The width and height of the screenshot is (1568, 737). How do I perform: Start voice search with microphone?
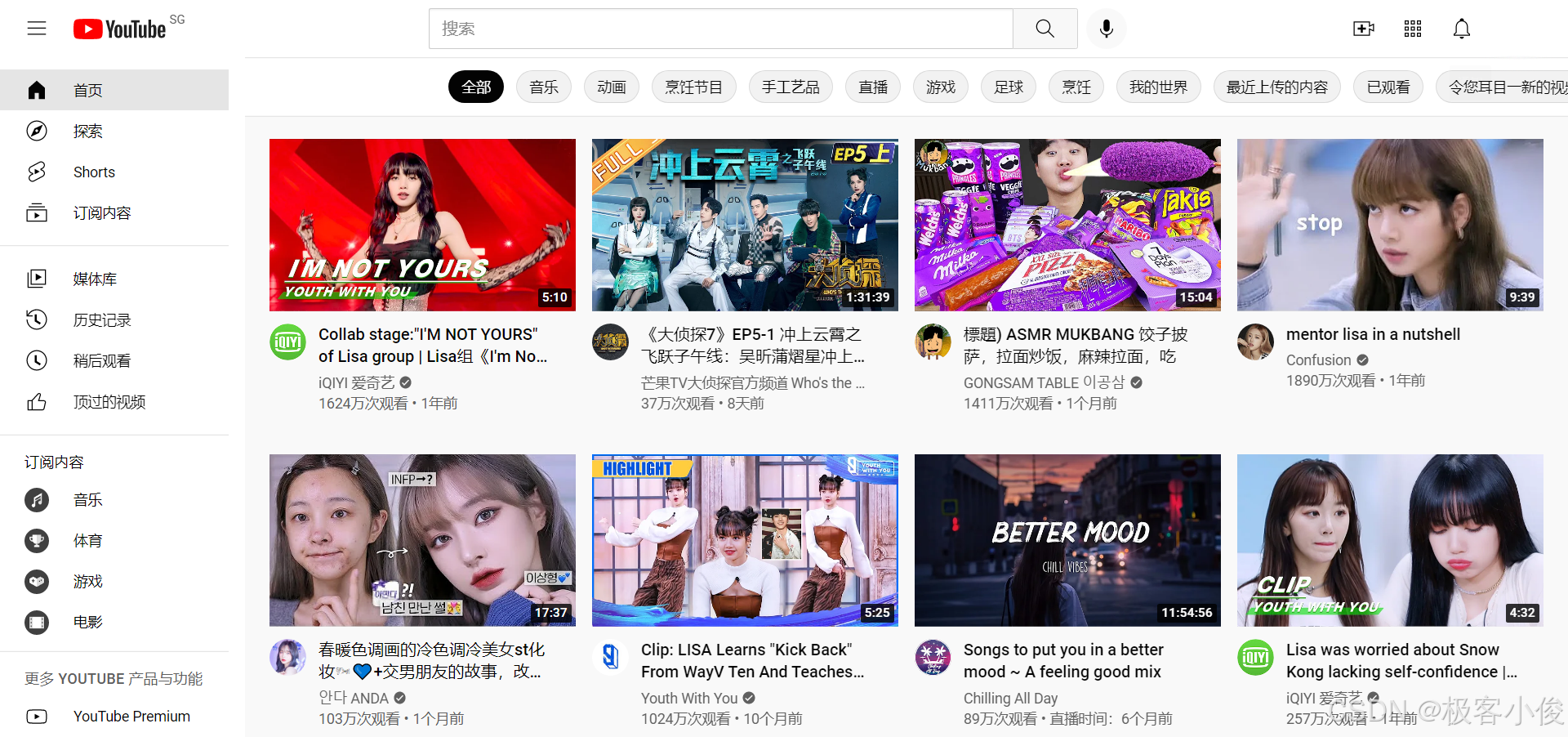click(x=1107, y=29)
